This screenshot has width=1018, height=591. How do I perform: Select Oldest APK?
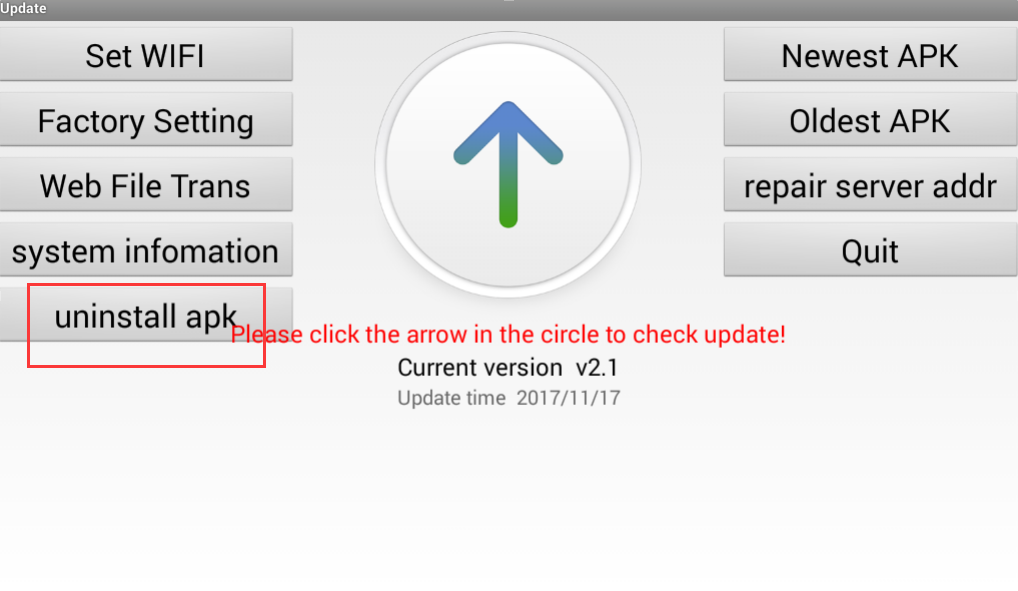871,119
